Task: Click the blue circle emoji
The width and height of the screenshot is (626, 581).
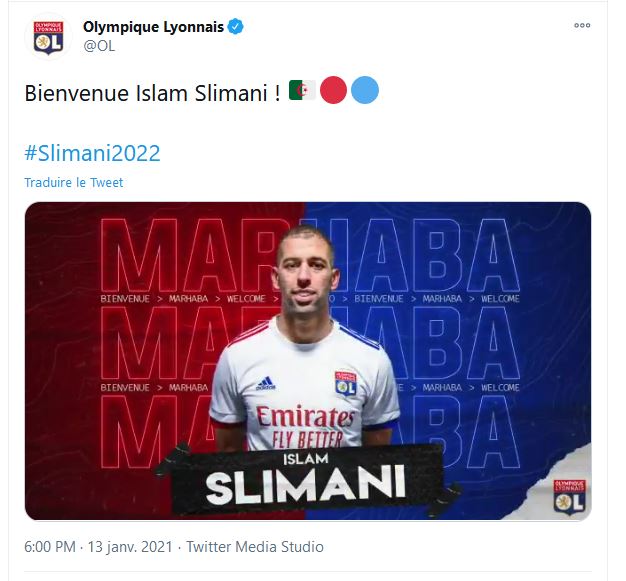Action: tap(365, 90)
